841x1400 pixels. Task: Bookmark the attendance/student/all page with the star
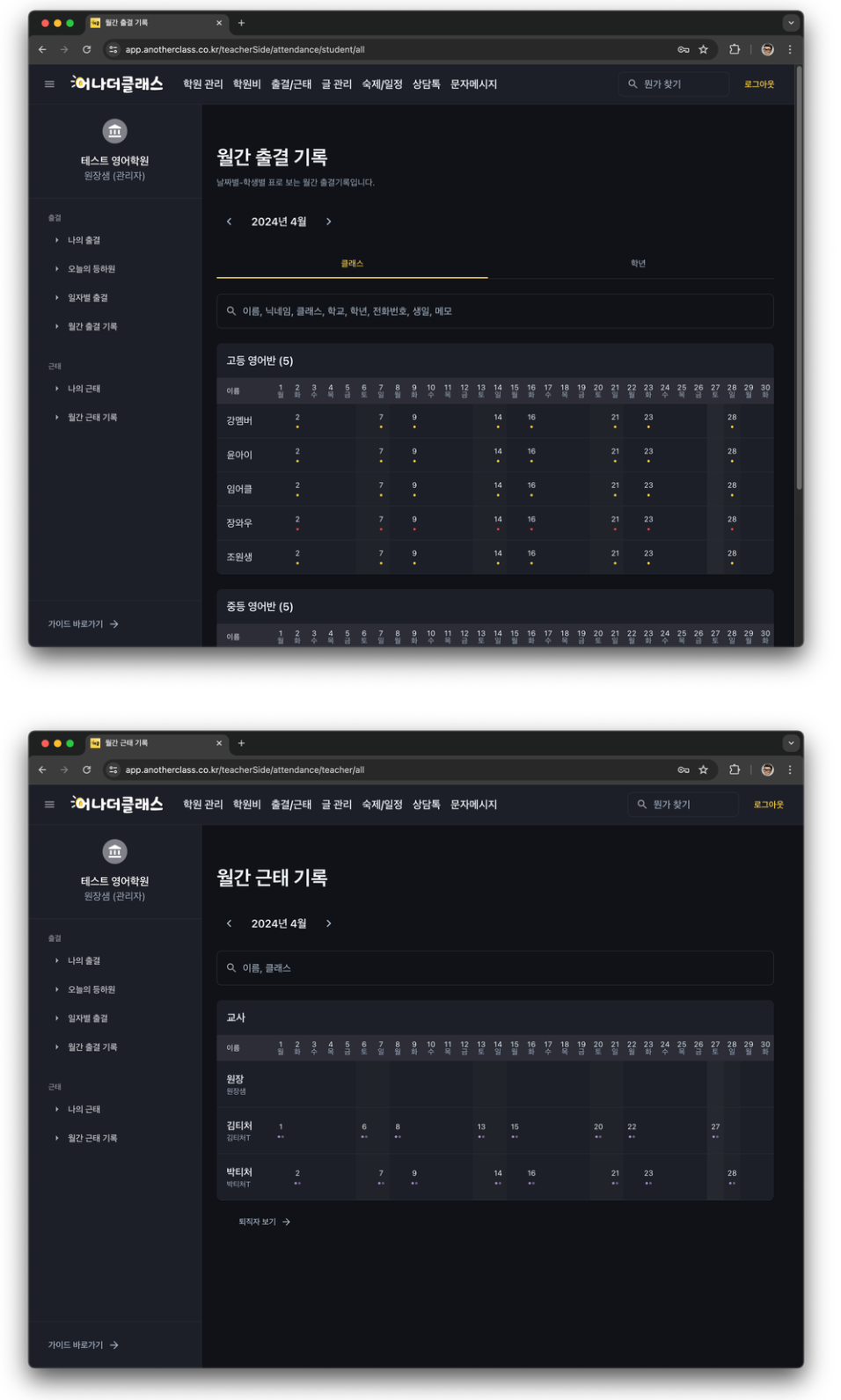pos(703,50)
